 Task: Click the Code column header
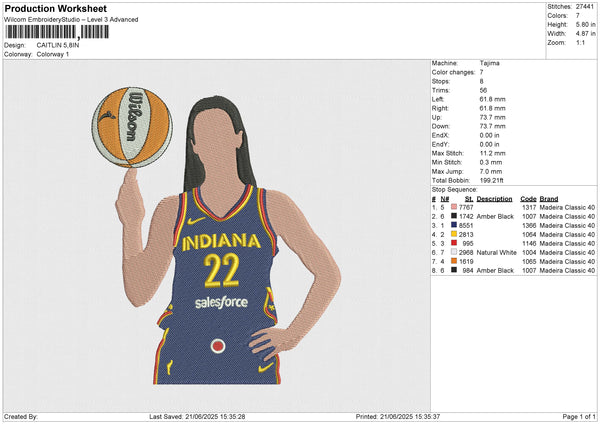[x=528, y=199]
